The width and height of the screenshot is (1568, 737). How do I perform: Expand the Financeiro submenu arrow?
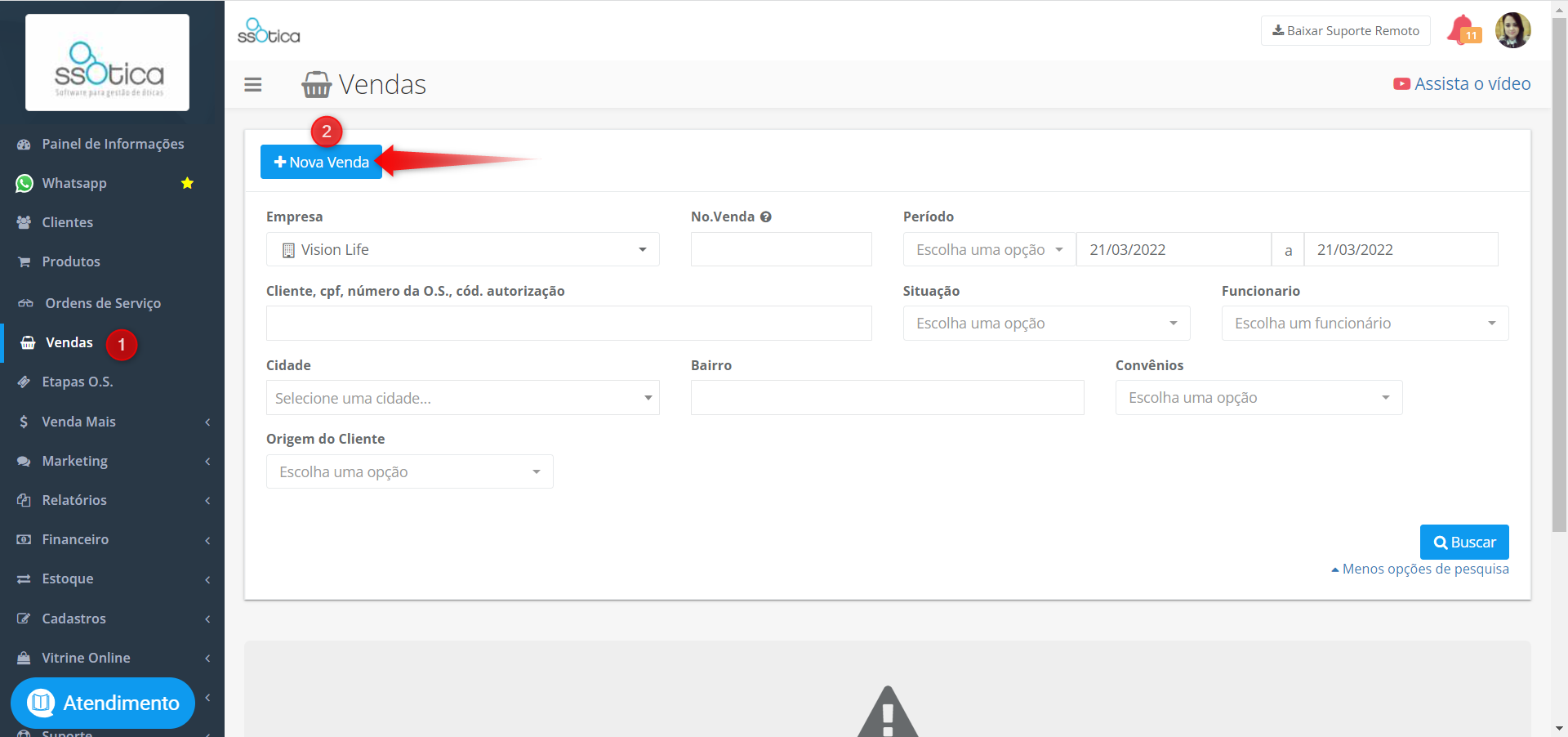pos(208,540)
